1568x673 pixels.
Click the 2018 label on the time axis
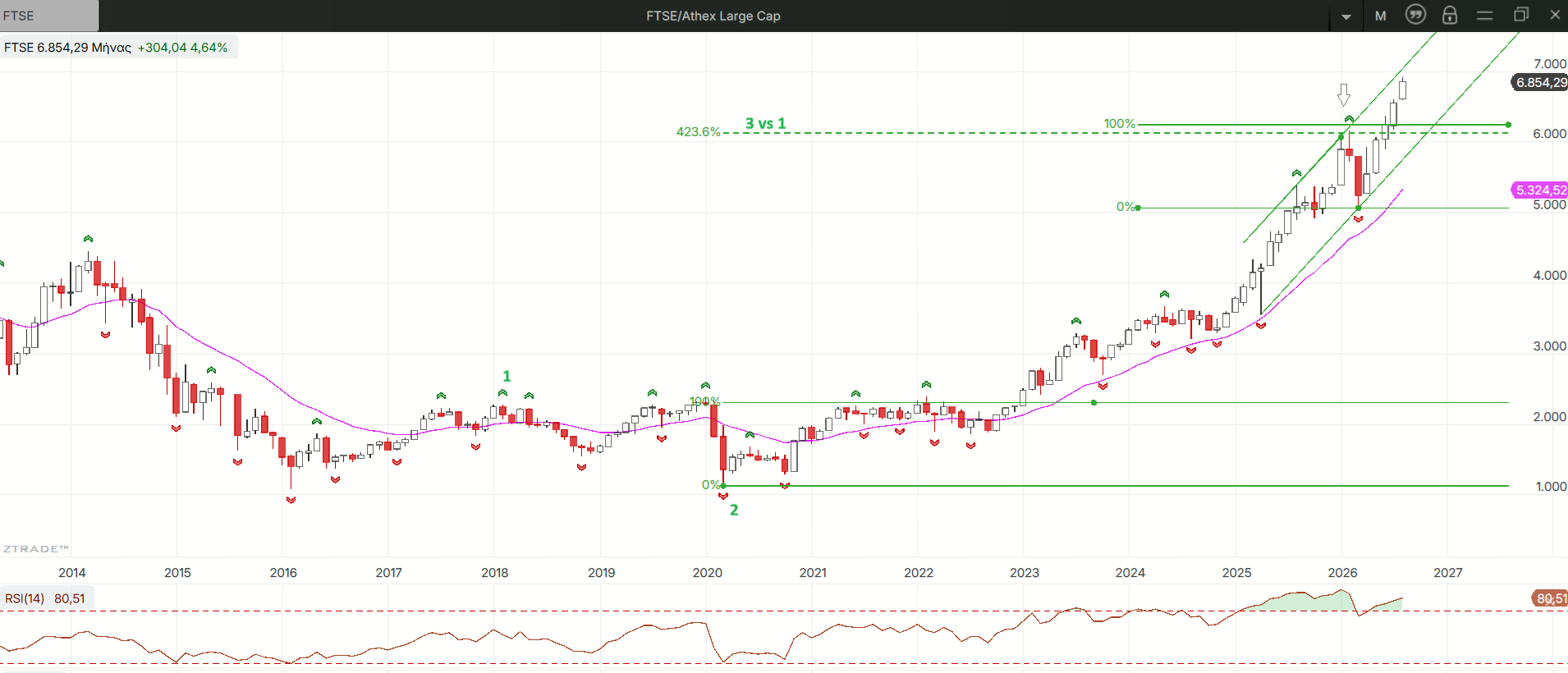(x=495, y=573)
